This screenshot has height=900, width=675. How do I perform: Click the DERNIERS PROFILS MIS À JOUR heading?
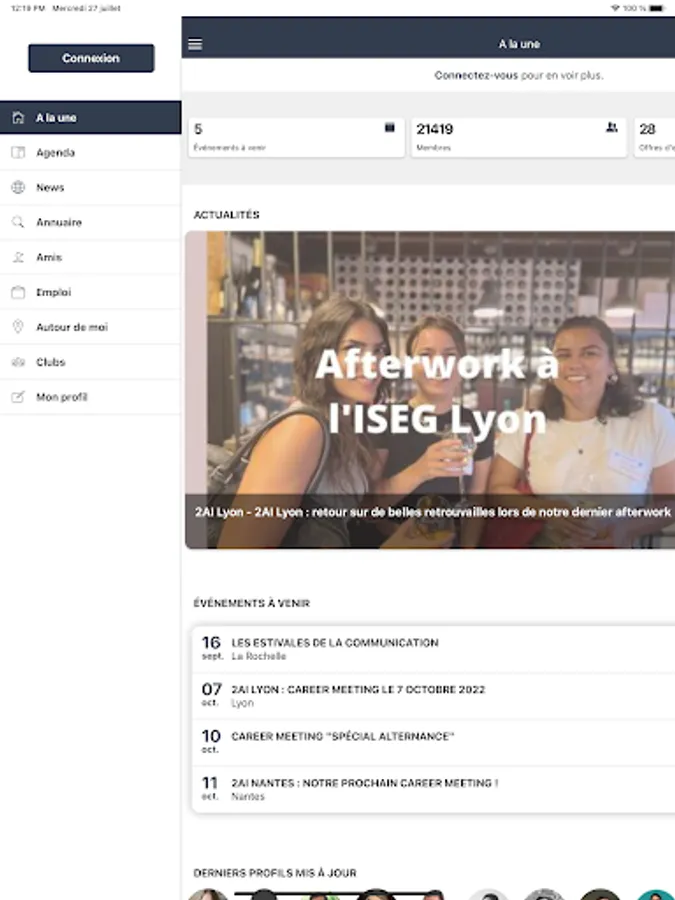point(275,873)
